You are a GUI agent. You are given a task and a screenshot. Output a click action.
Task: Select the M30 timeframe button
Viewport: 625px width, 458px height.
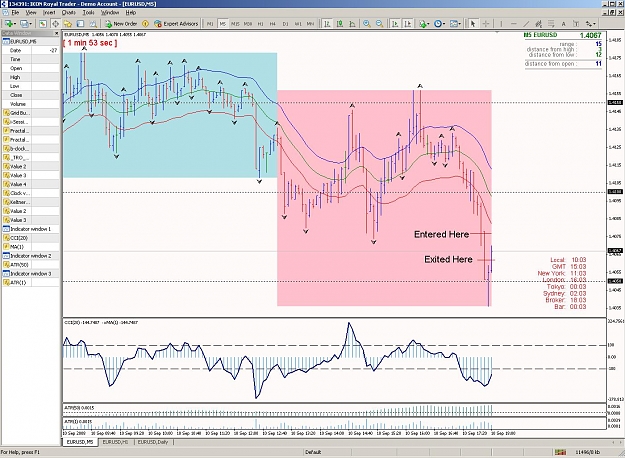click(x=248, y=24)
